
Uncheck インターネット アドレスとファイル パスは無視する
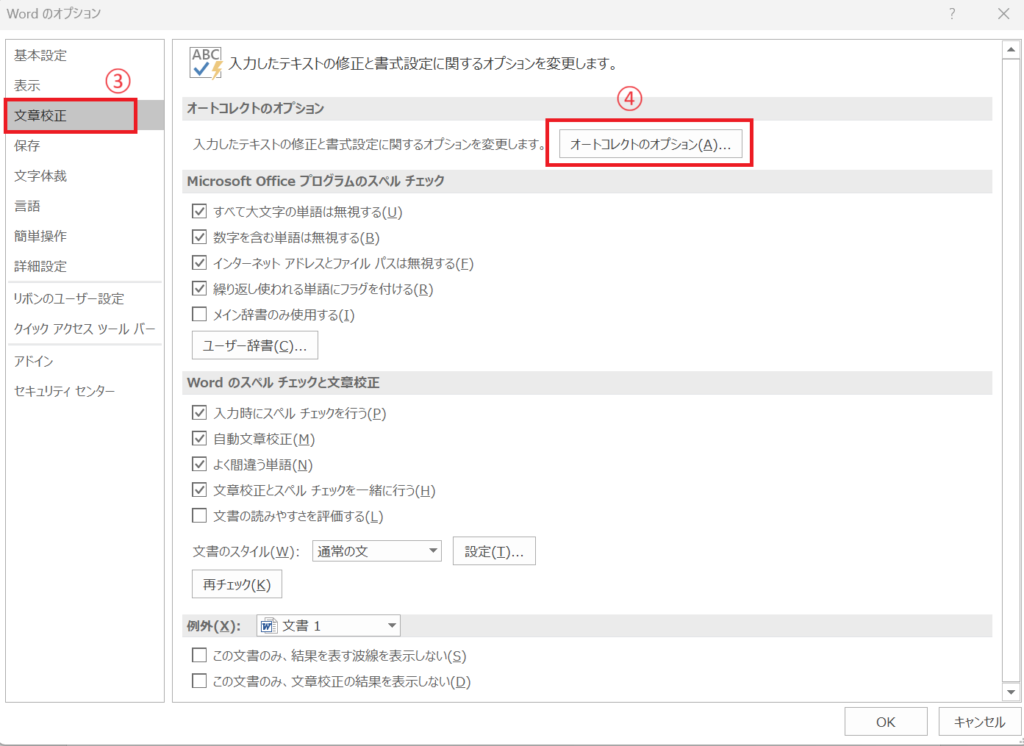(x=199, y=263)
